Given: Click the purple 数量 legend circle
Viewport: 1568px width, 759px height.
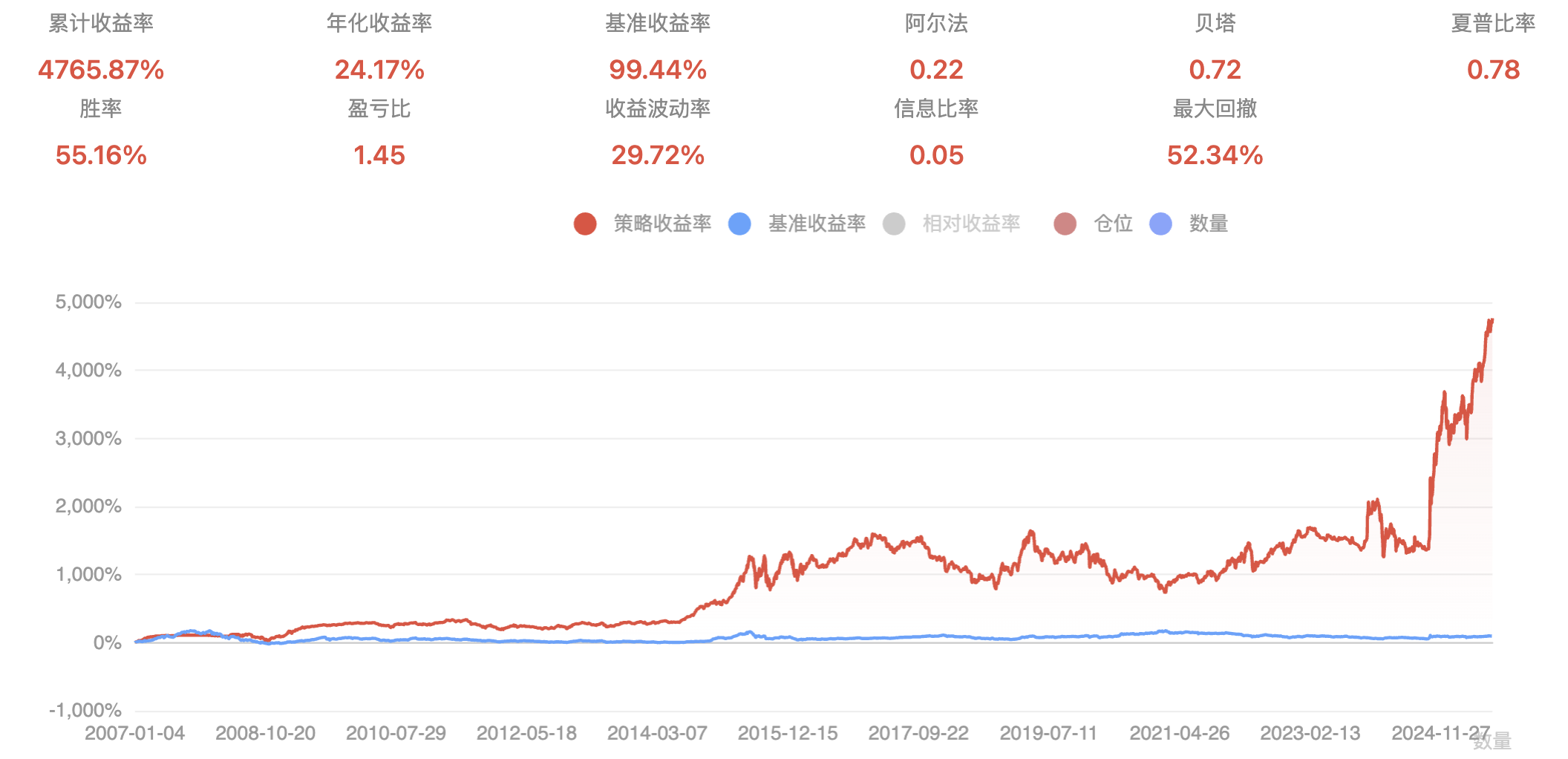Looking at the screenshot, I should 1160,224.
